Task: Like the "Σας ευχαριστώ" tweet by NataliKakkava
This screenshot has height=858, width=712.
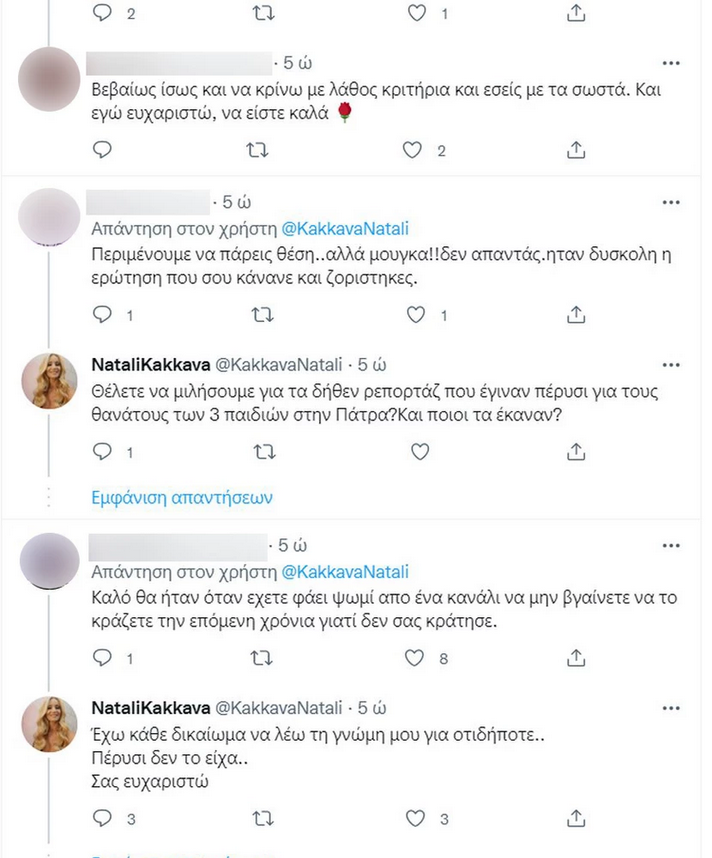Action: [x=412, y=820]
